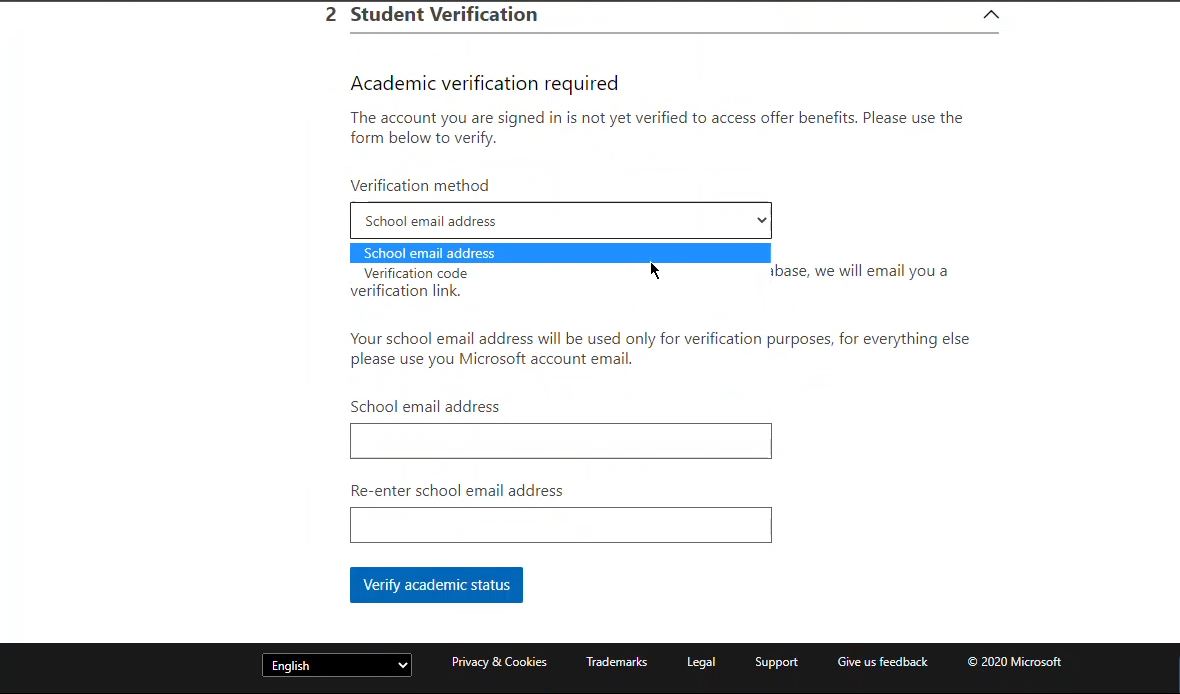Image resolution: width=1180 pixels, height=694 pixels.
Task: Click the language selector dropdown arrow
Action: click(x=401, y=665)
